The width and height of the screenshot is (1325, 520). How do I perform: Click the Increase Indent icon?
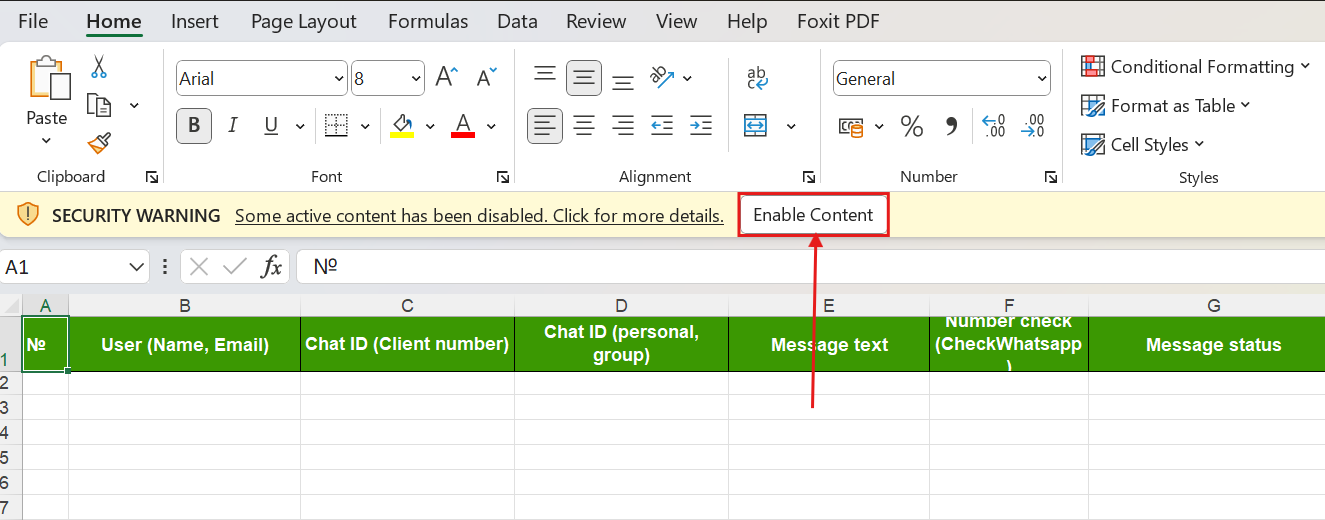[701, 126]
